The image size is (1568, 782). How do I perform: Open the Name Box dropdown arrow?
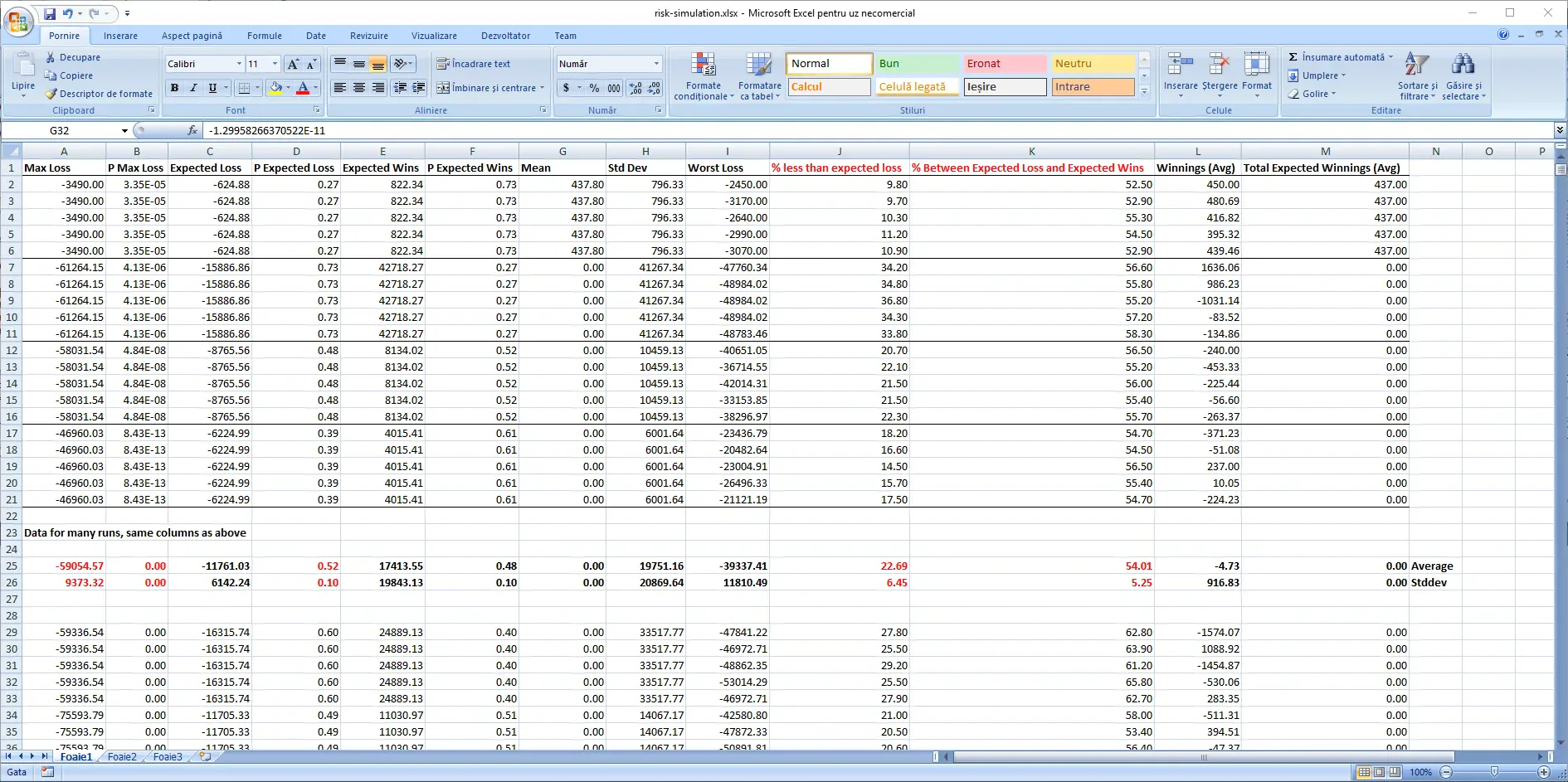124,130
